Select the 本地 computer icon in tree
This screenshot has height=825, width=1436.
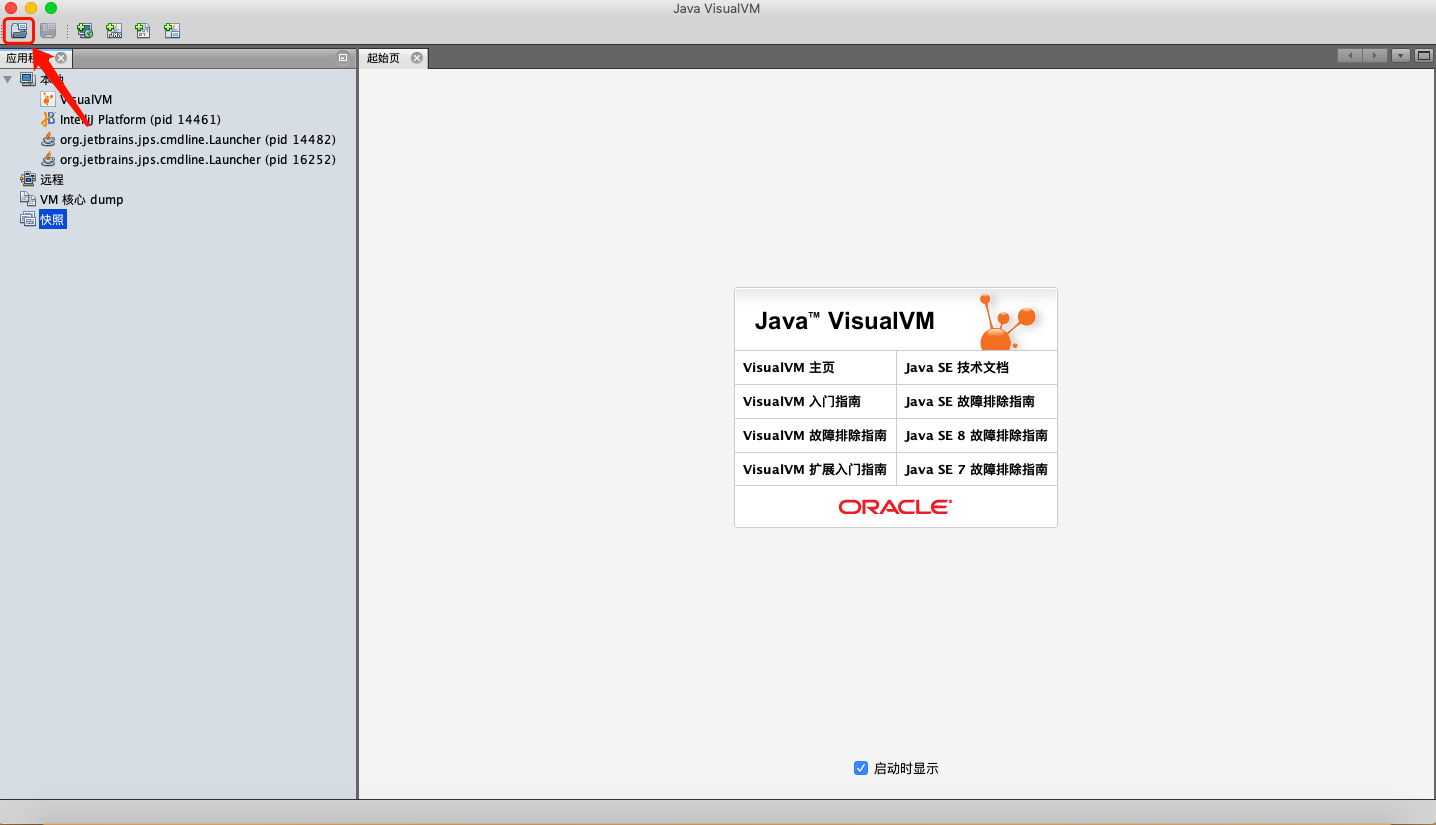27,79
